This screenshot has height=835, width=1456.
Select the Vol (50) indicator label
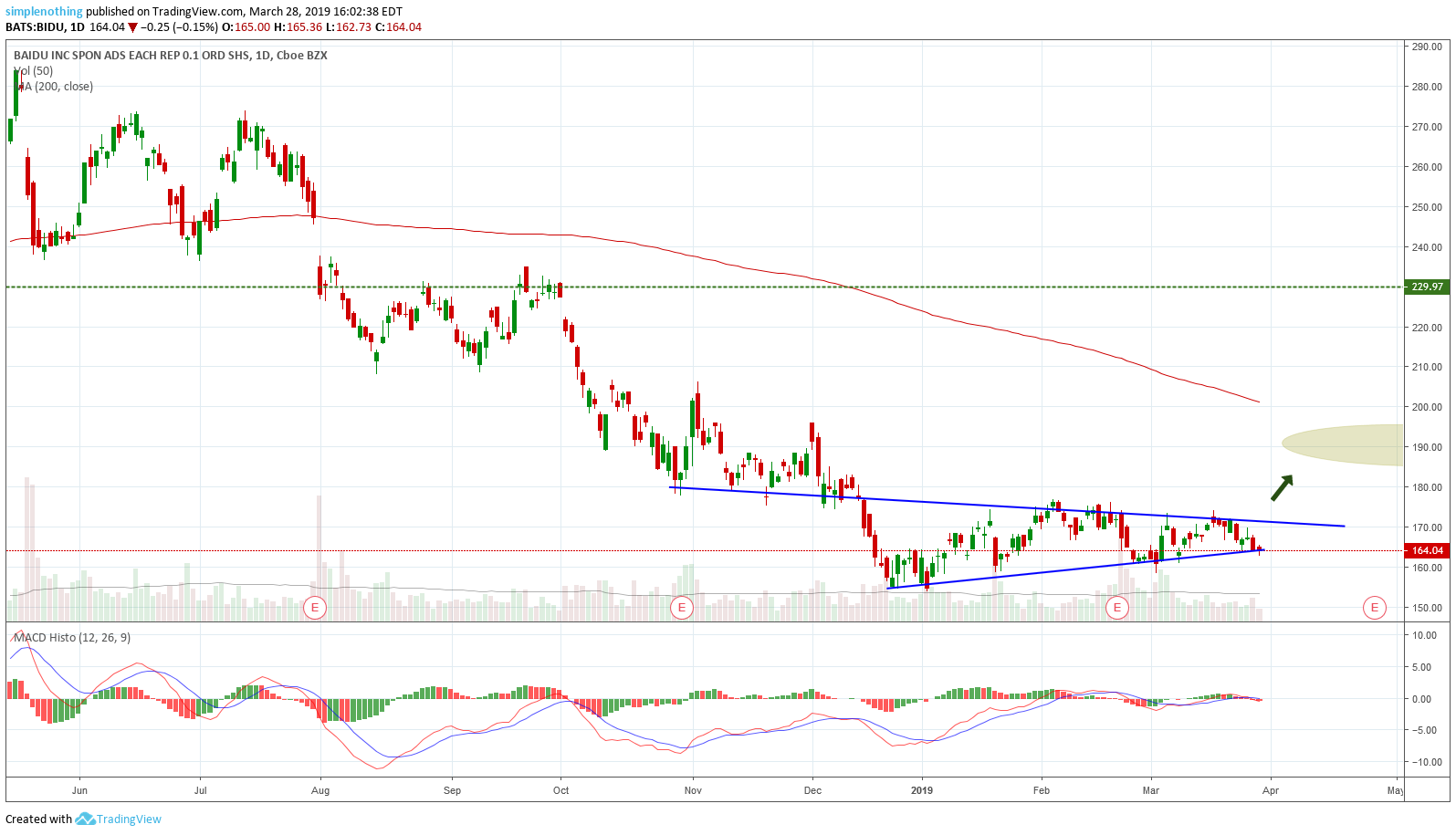point(33,71)
